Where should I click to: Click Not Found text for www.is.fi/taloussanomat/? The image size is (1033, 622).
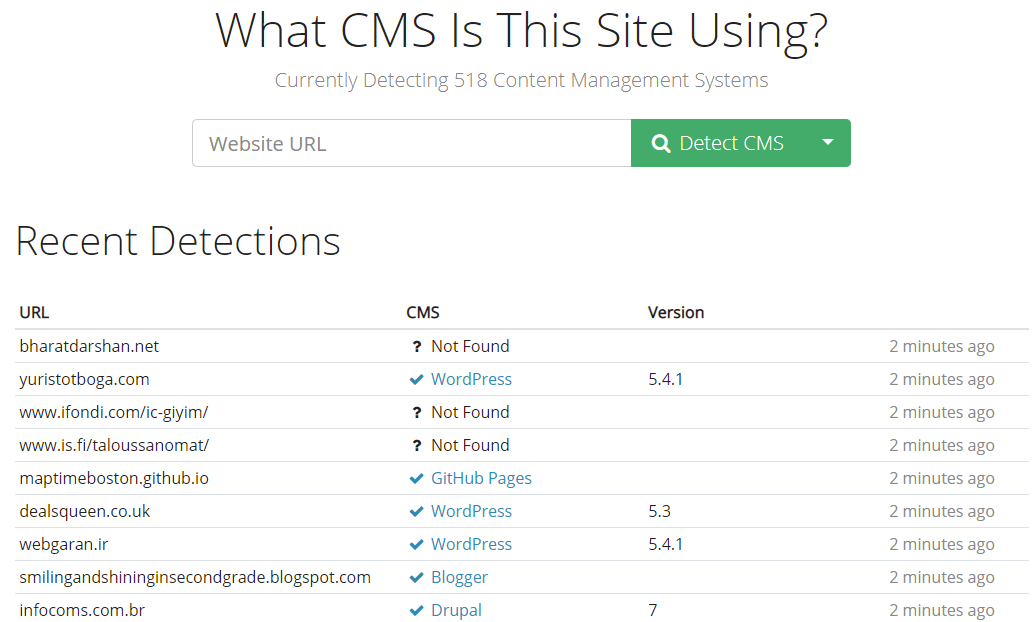470,445
